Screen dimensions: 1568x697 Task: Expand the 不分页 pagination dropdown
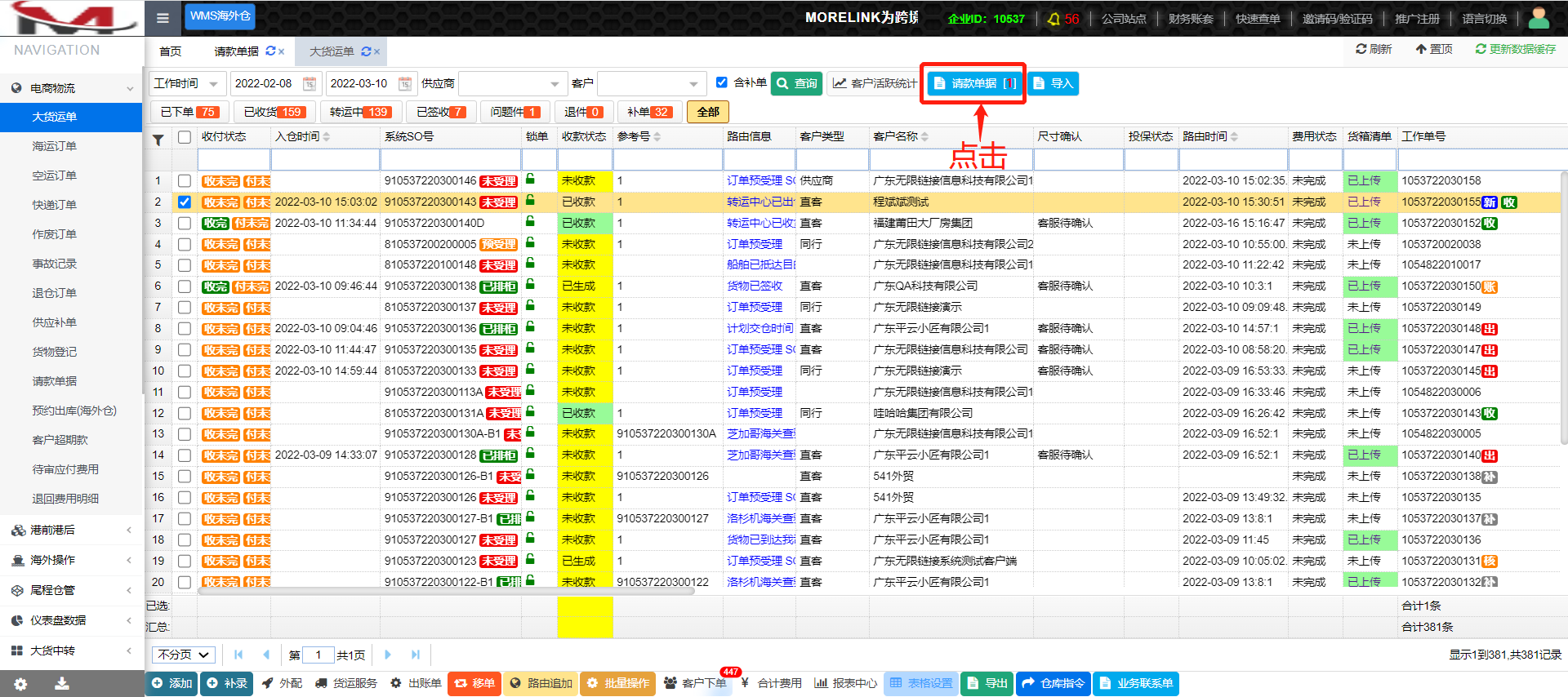click(x=184, y=655)
